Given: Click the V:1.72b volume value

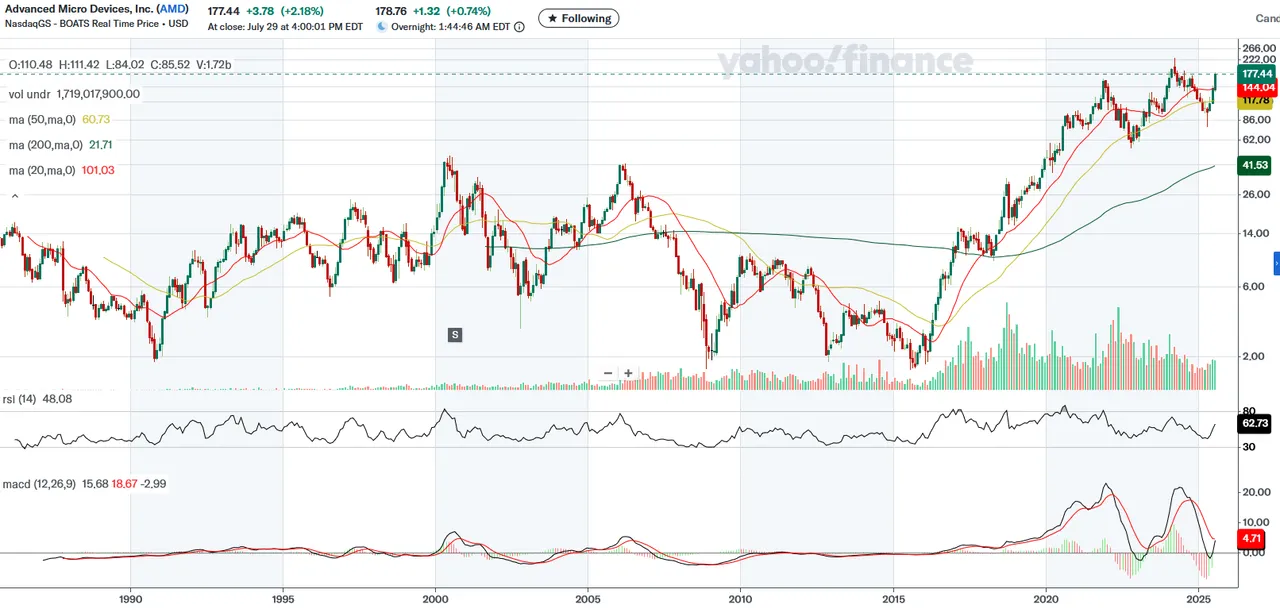Looking at the screenshot, I should [213, 65].
